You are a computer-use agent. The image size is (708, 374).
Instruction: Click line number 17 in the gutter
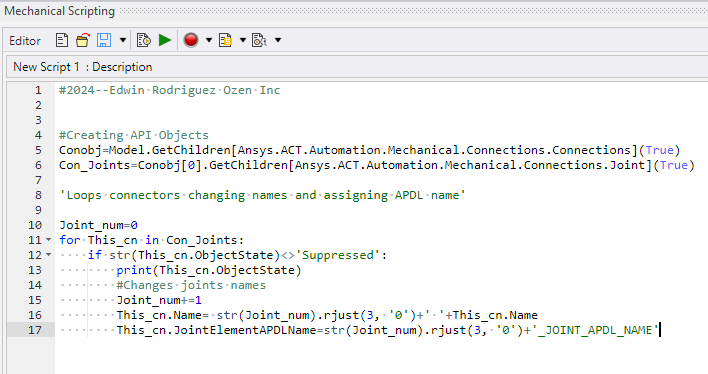[35, 330]
